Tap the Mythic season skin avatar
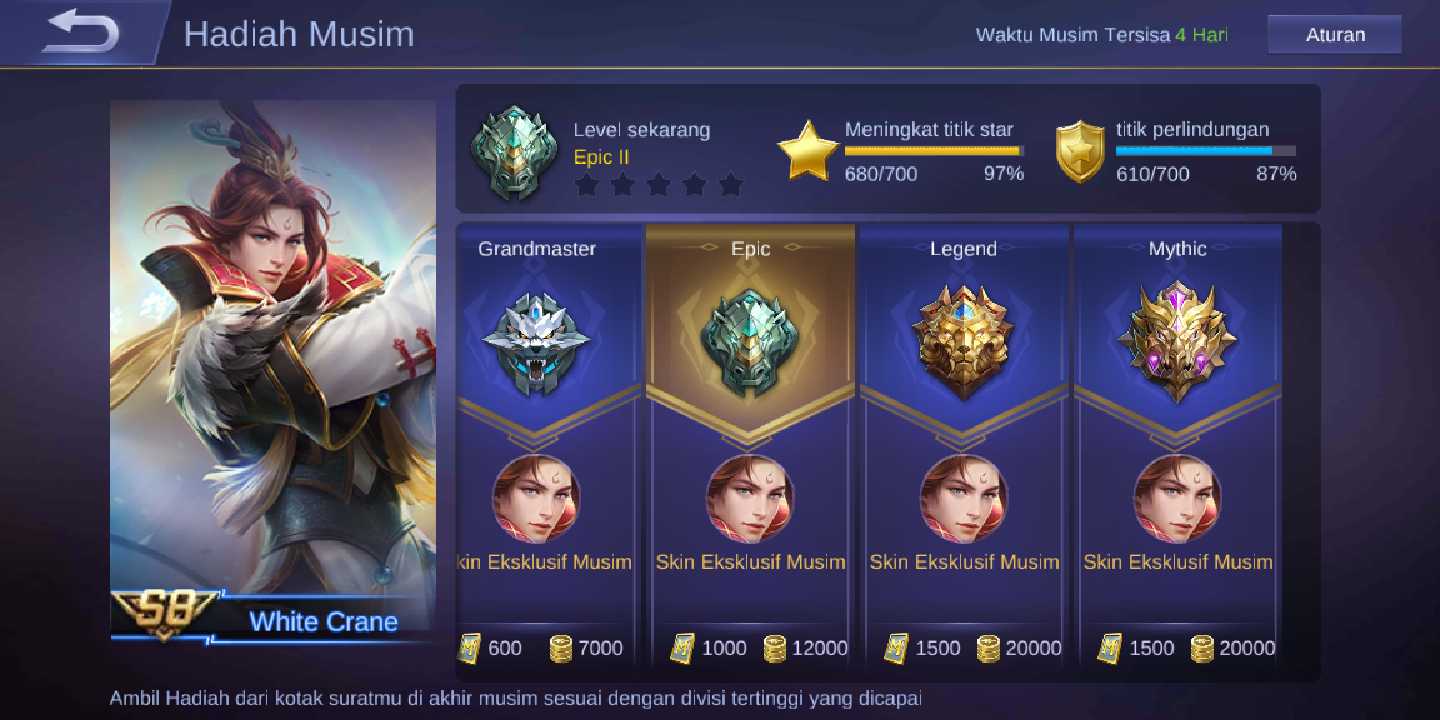Image resolution: width=1440 pixels, height=720 pixels. 1177,498
